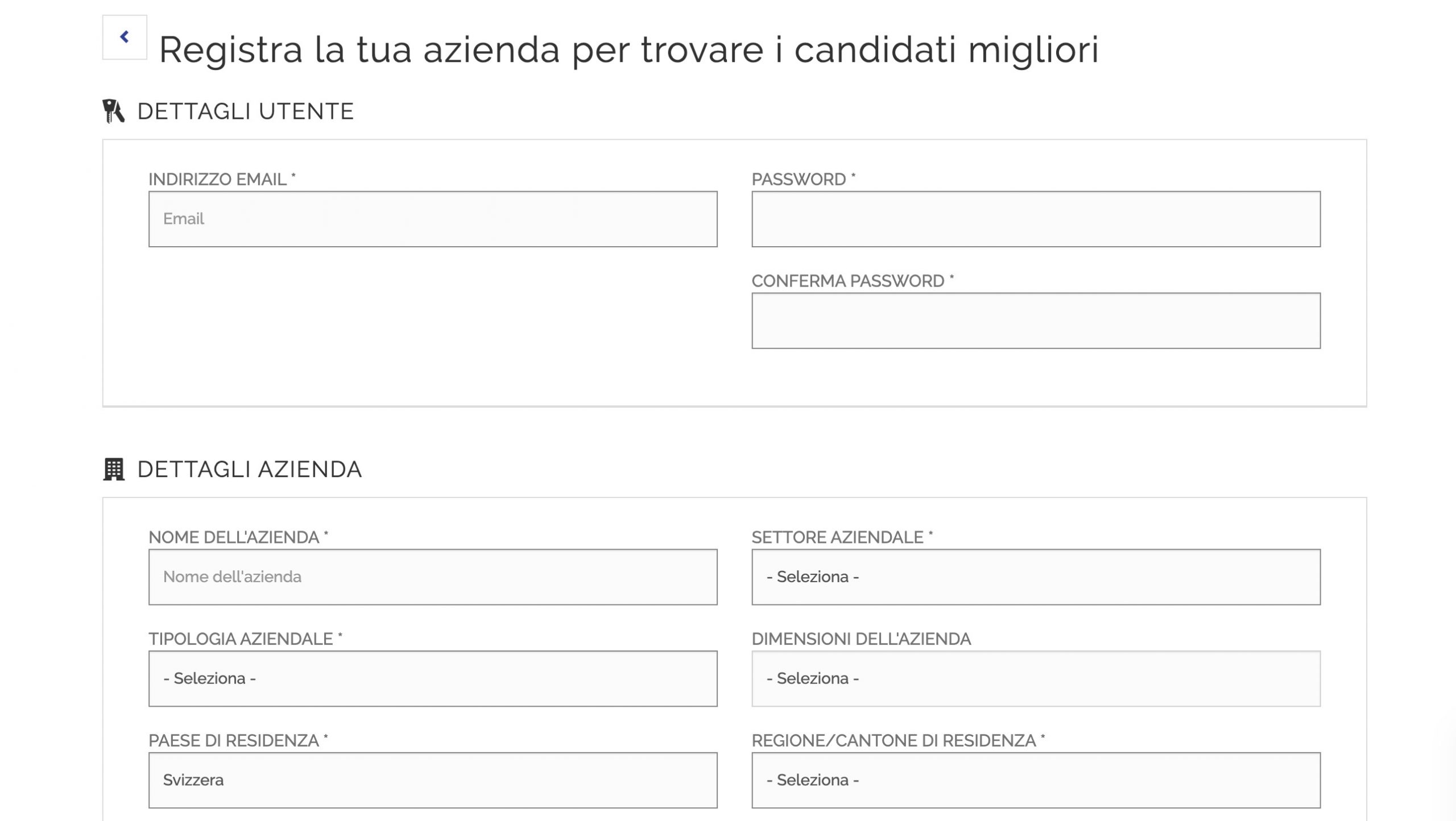Click the Paese di Residenza label
Image resolution: width=1456 pixels, height=821 pixels.
coord(238,741)
